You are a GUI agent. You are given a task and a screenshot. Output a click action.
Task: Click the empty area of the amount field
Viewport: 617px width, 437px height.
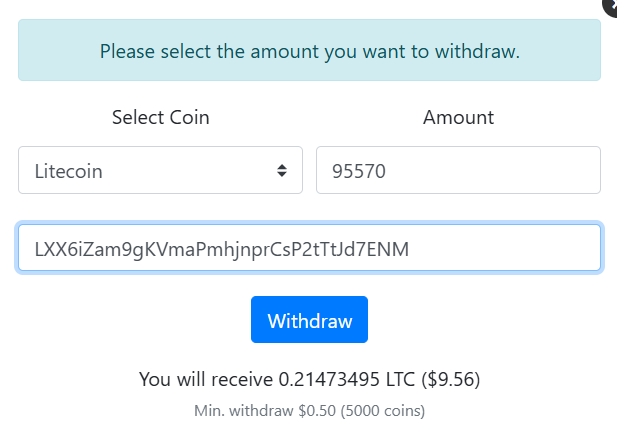[x=492, y=170]
